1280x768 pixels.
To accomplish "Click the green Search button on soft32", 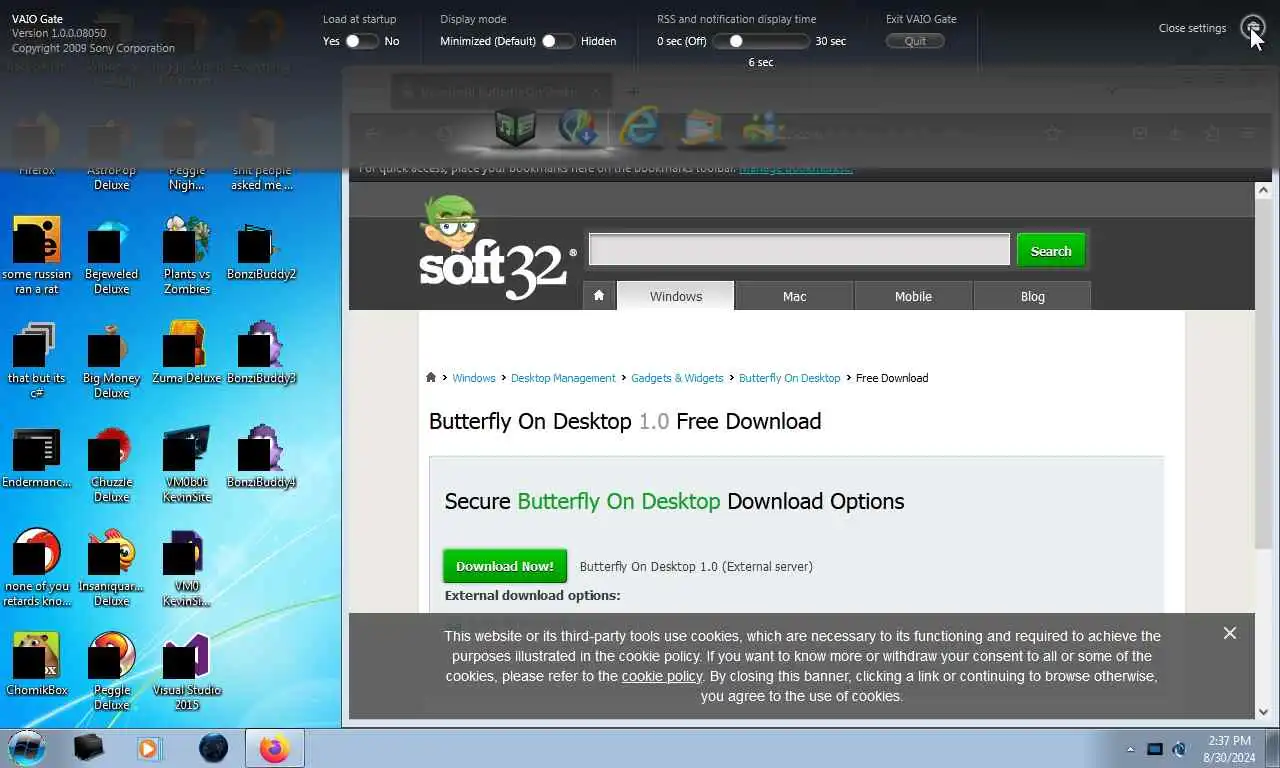I will click(x=1051, y=251).
